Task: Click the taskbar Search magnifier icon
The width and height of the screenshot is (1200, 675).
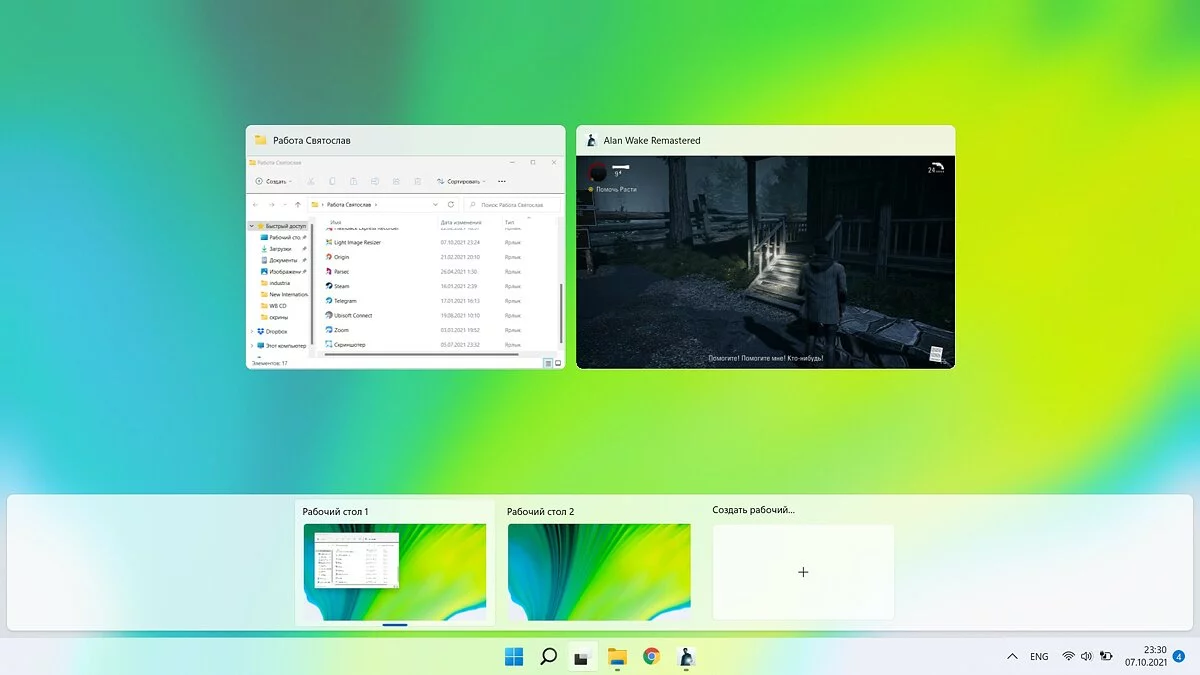Action: pyautogui.click(x=548, y=656)
